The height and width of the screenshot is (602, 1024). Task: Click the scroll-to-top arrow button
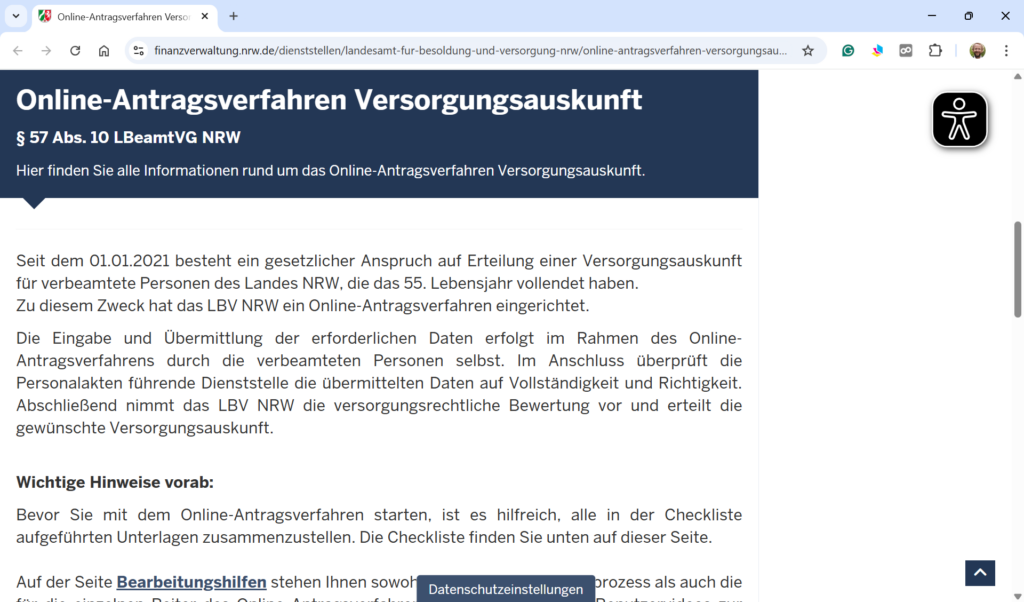tap(979, 573)
